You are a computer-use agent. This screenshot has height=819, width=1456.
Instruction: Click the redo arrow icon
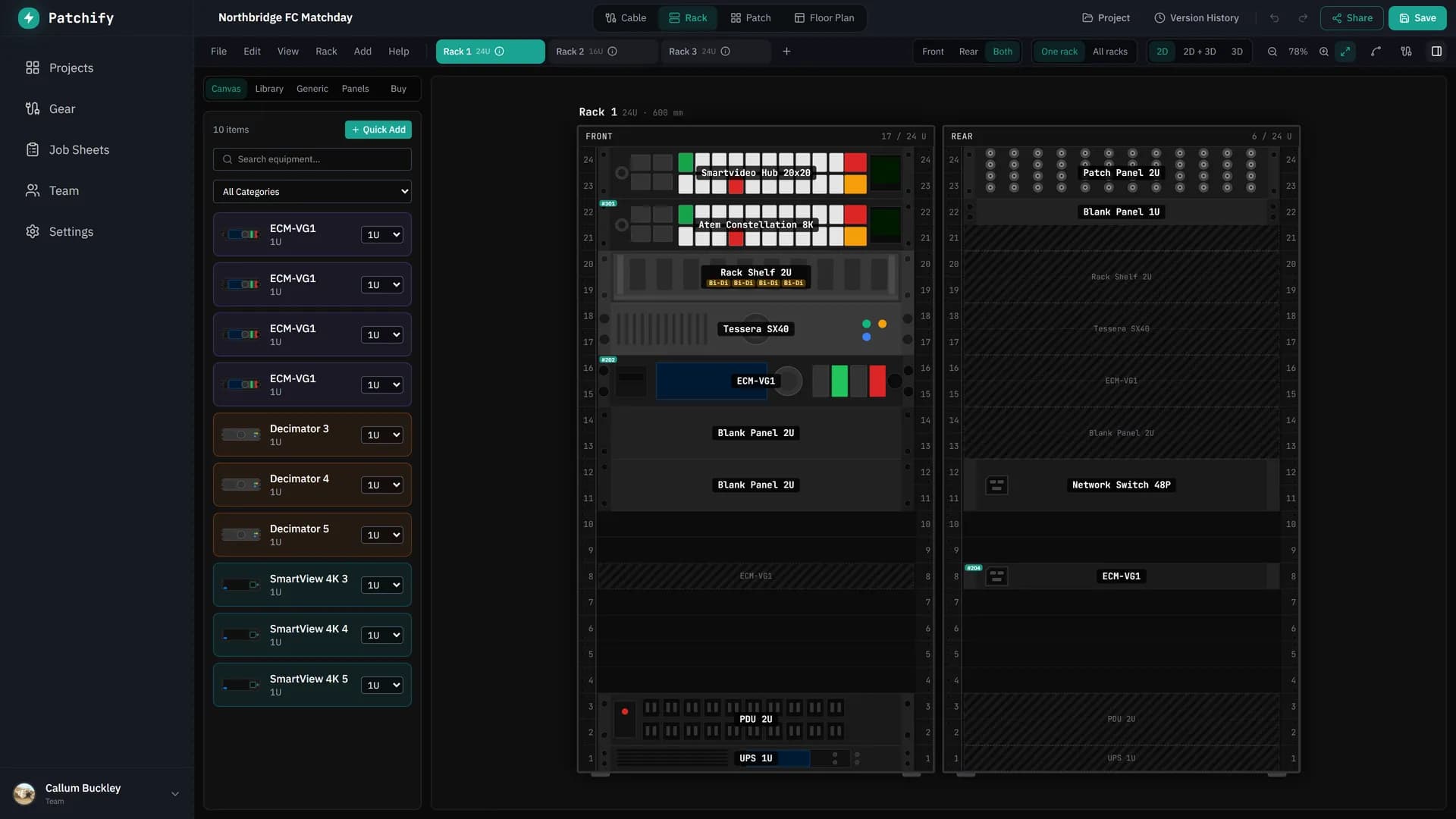[x=1303, y=18]
